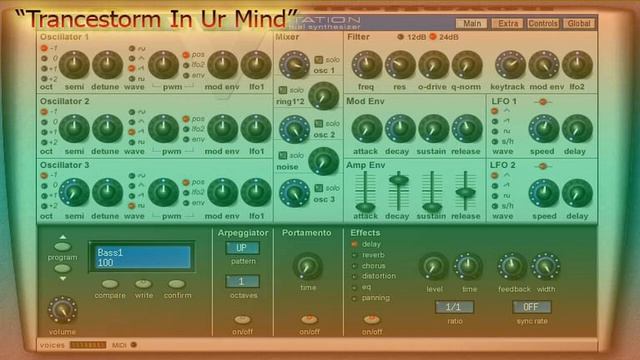
Task: Toggle the Effects on/off button
Action: tap(371, 319)
